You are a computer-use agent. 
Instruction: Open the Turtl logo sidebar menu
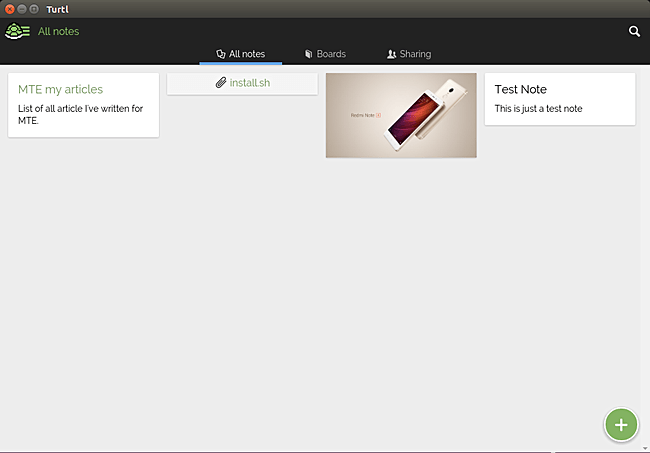[x=17, y=31]
